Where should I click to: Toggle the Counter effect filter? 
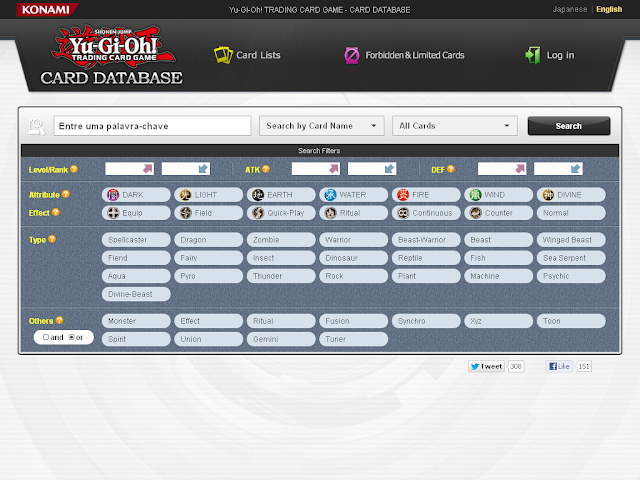498,213
